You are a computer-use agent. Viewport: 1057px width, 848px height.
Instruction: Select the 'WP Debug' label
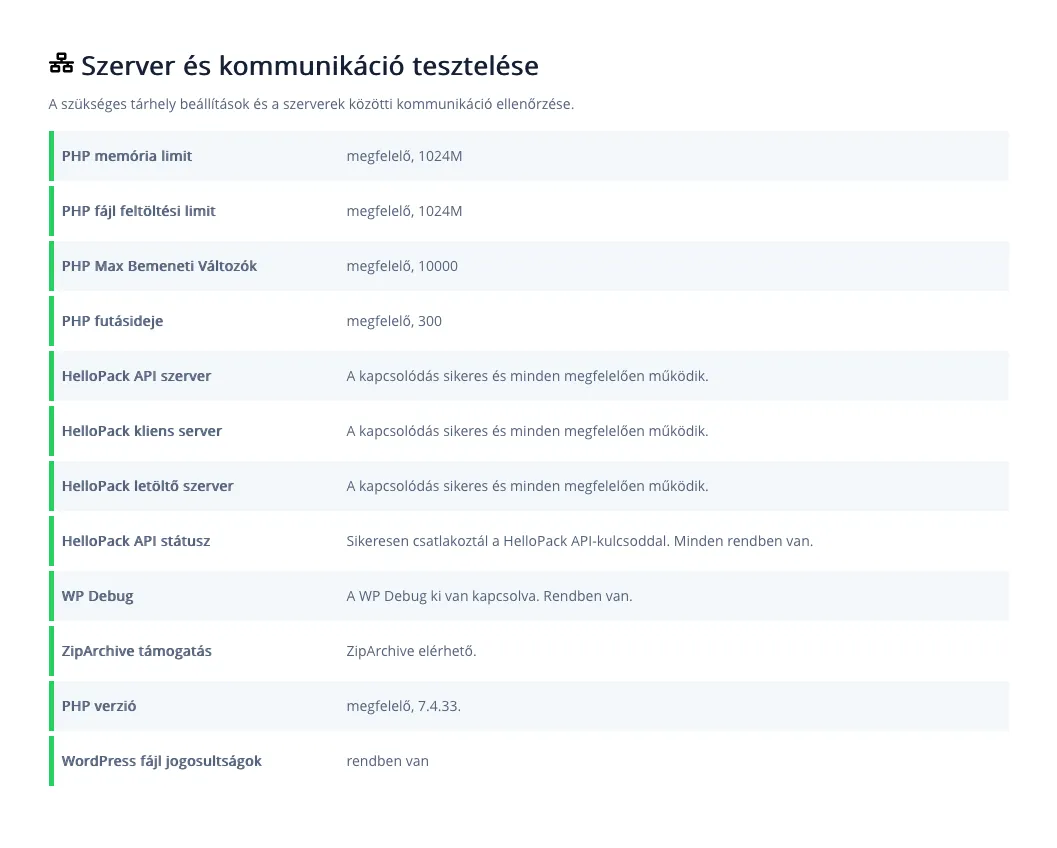[98, 596]
